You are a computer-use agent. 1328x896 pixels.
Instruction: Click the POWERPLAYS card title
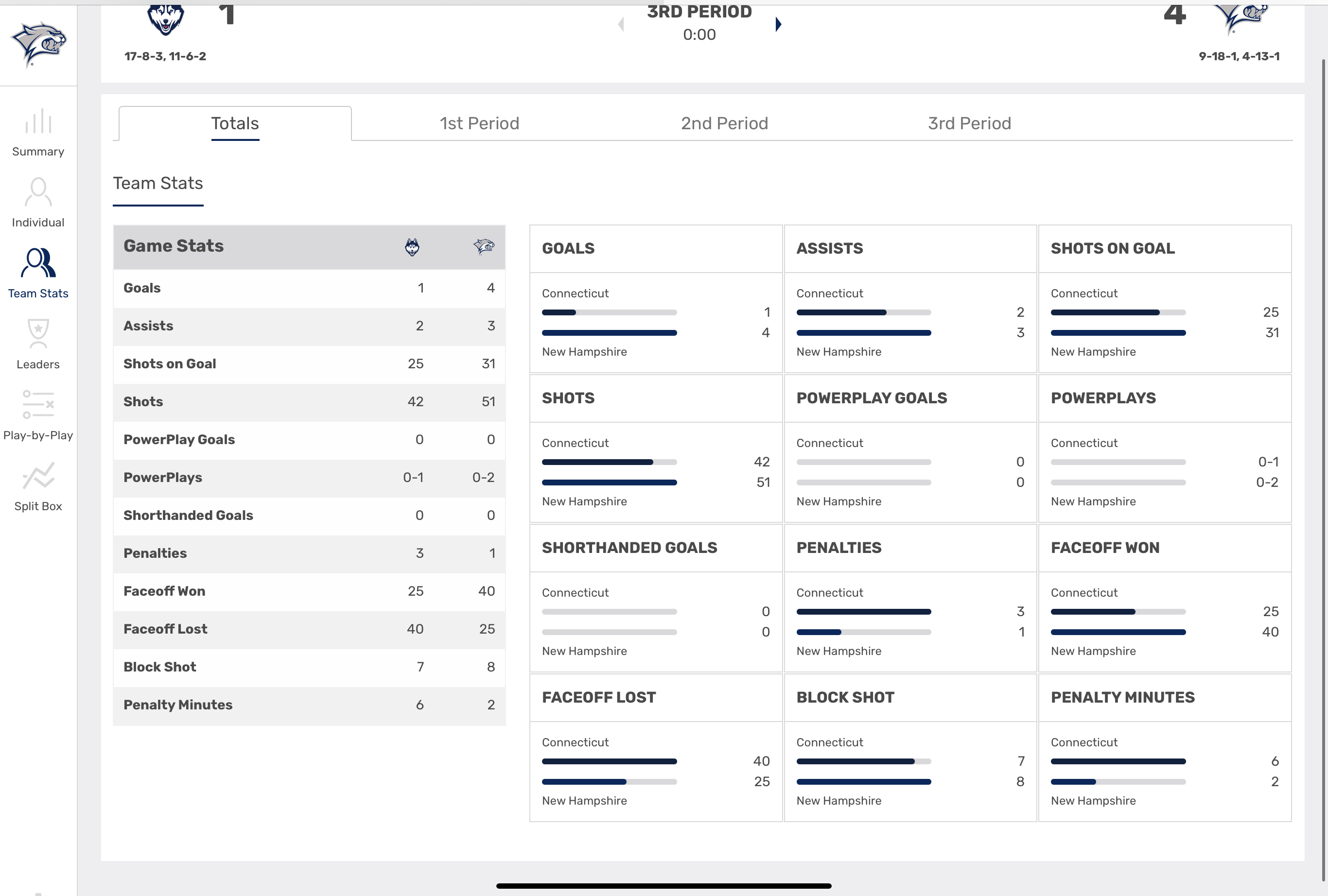pos(1103,398)
